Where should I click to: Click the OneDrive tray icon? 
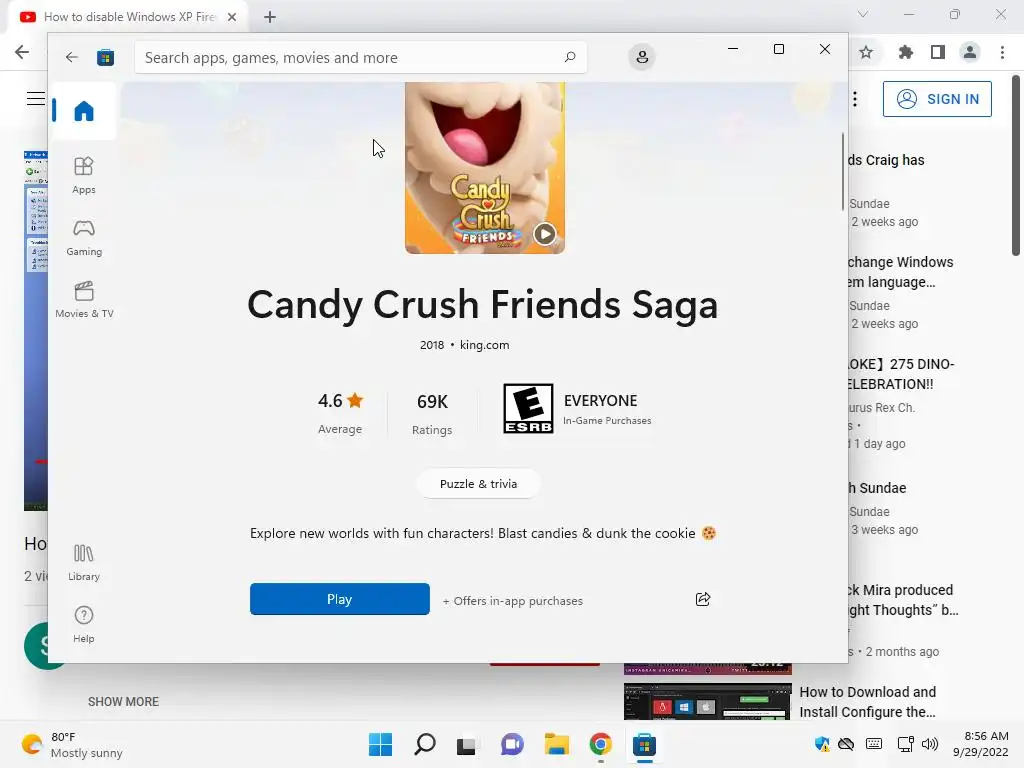point(846,744)
